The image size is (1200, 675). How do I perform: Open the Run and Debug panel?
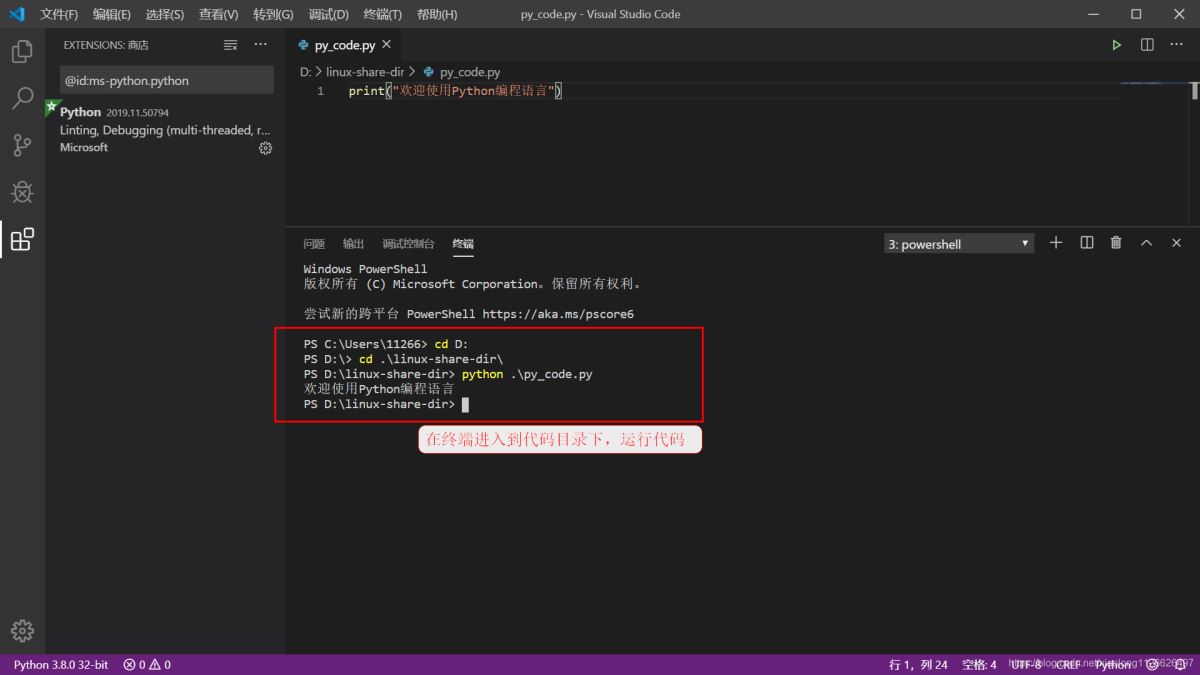[22, 192]
